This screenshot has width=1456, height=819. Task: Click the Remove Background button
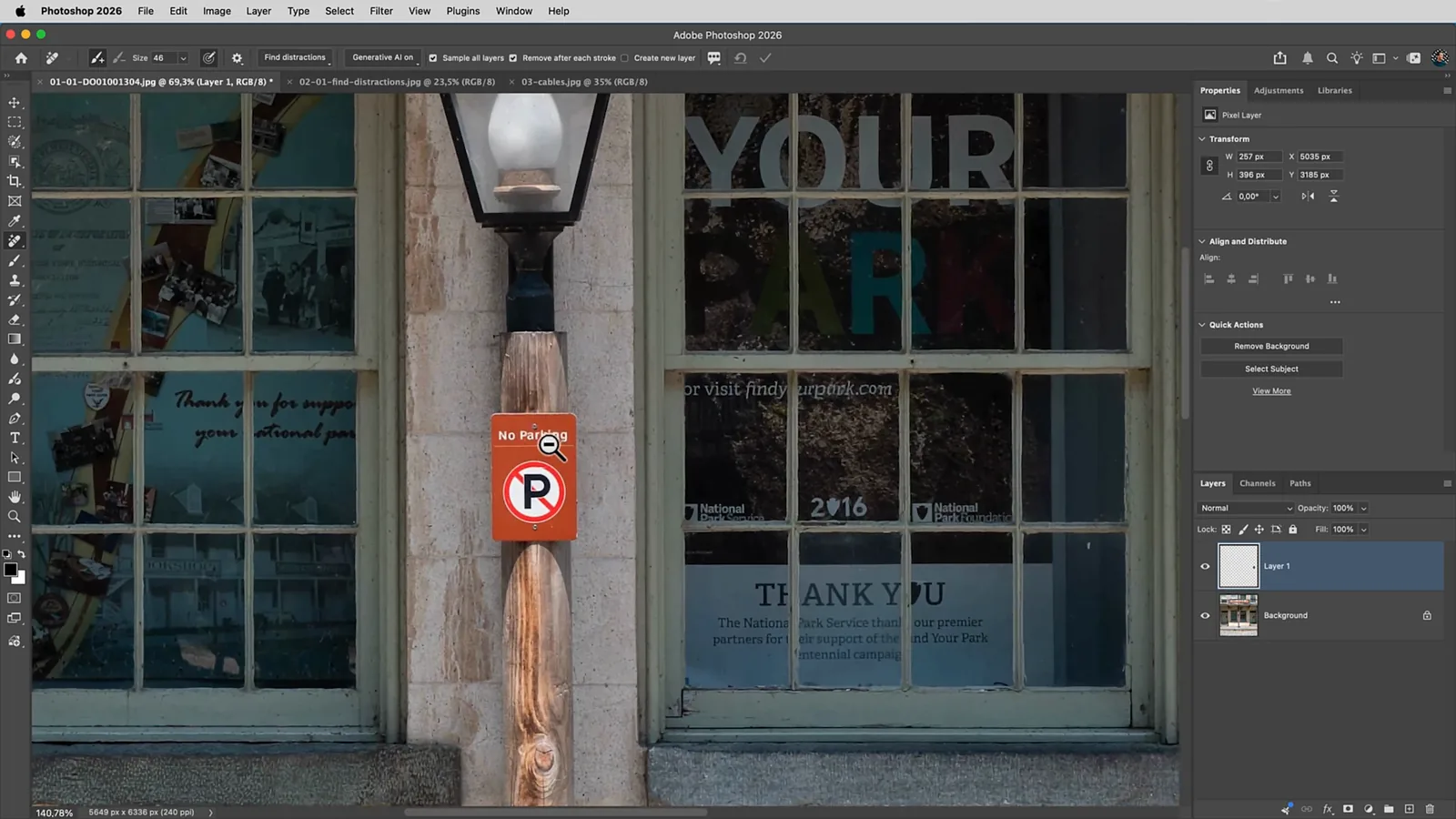point(1271,346)
